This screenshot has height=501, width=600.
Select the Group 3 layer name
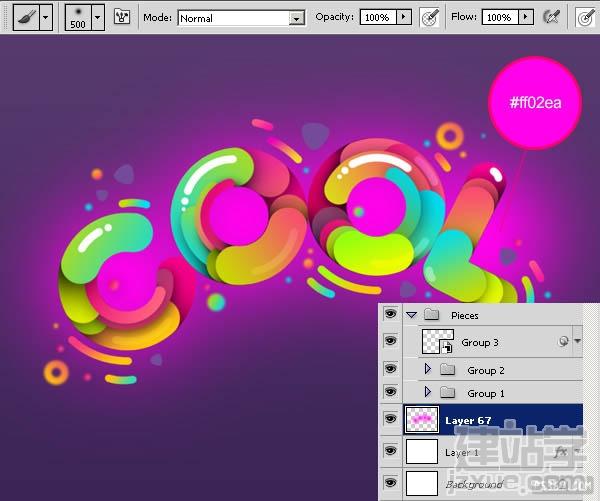tap(480, 342)
